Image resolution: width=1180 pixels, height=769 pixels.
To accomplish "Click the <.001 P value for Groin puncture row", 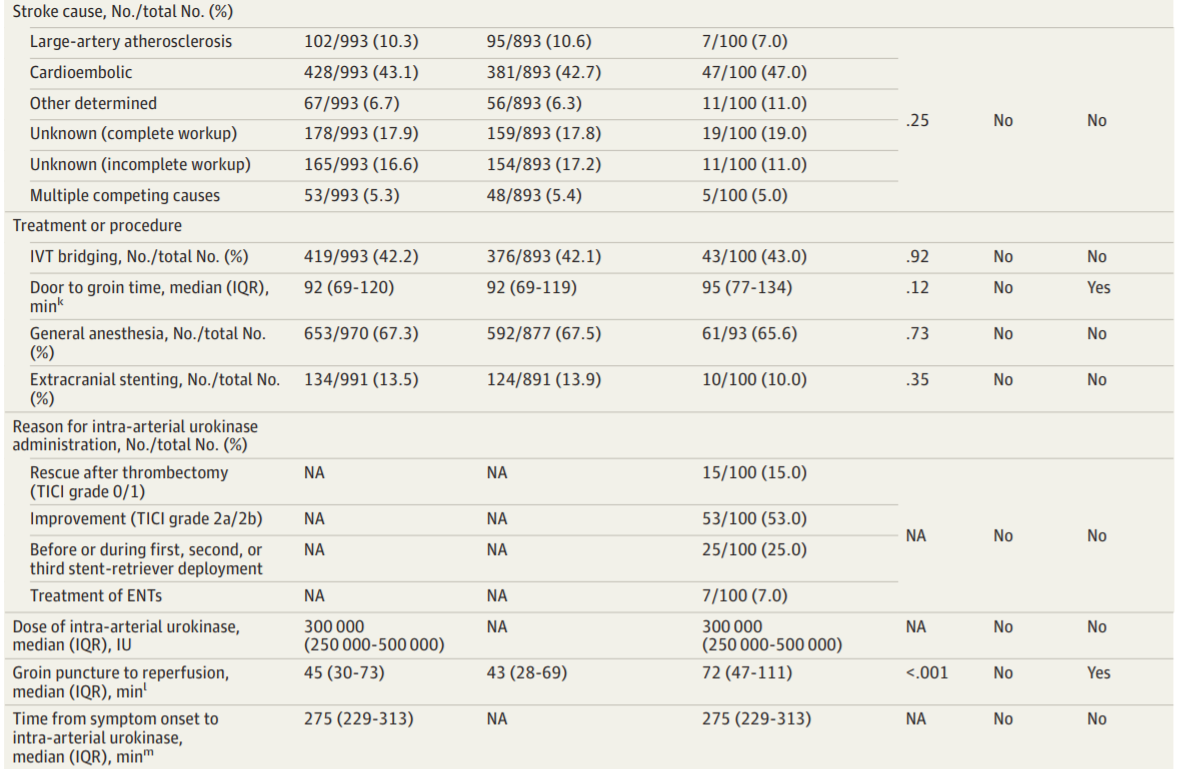I will point(927,673).
